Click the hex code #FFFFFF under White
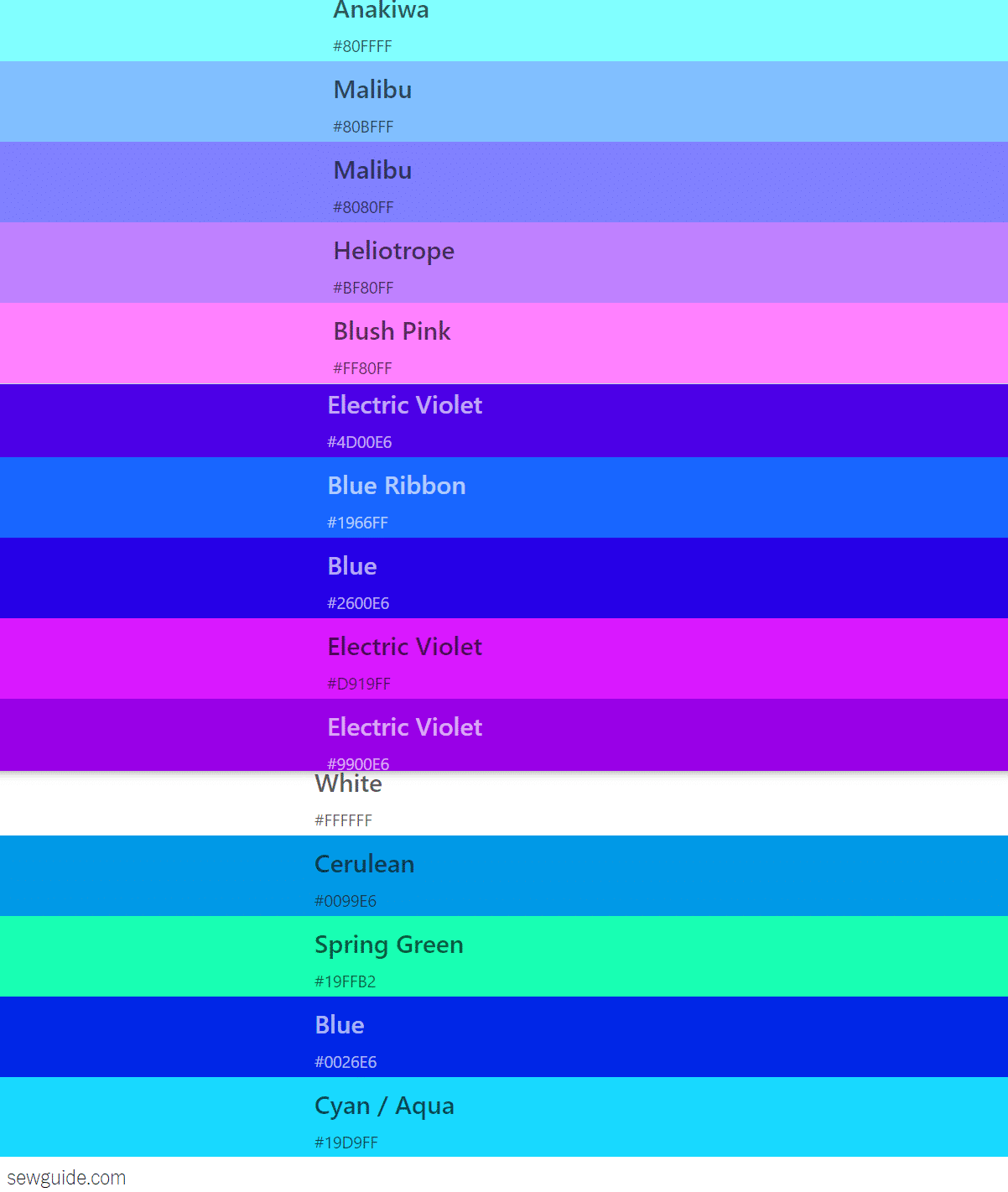The width and height of the screenshot is (1008, 1192). point(344,820)
